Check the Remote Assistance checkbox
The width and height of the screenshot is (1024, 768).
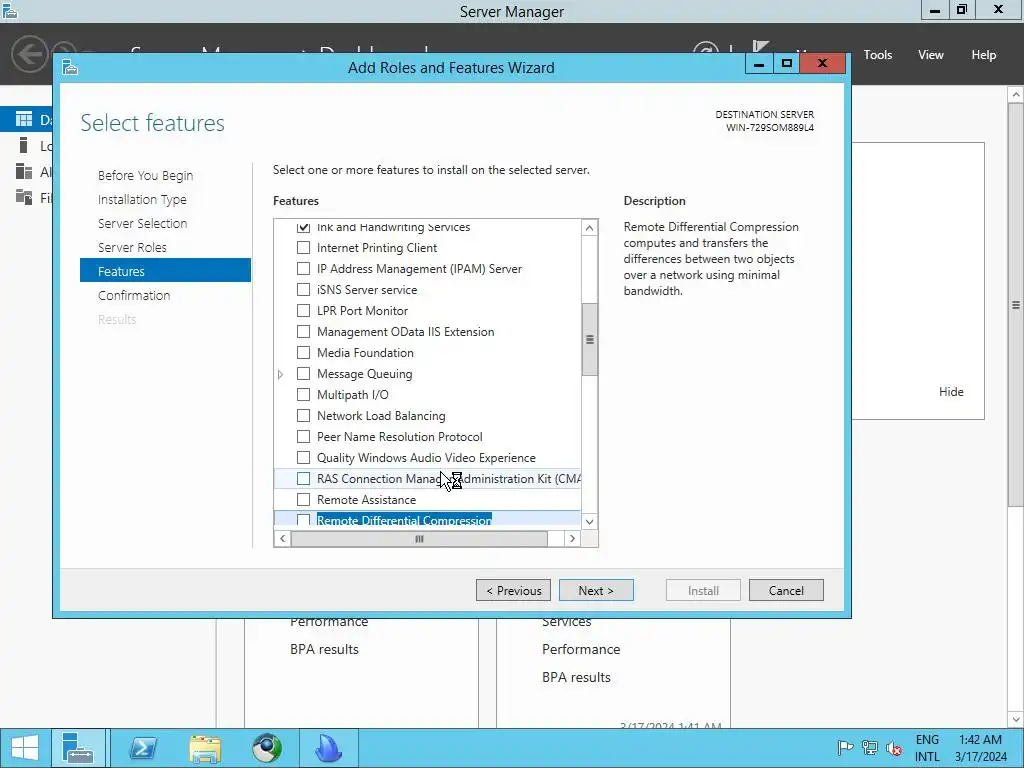[x=303, y=500]
